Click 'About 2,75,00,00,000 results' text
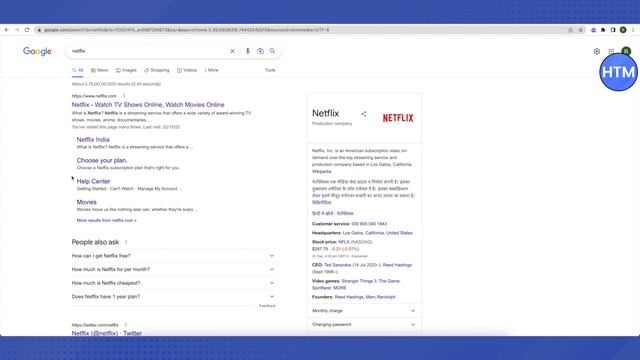 [x=116, y=84]
